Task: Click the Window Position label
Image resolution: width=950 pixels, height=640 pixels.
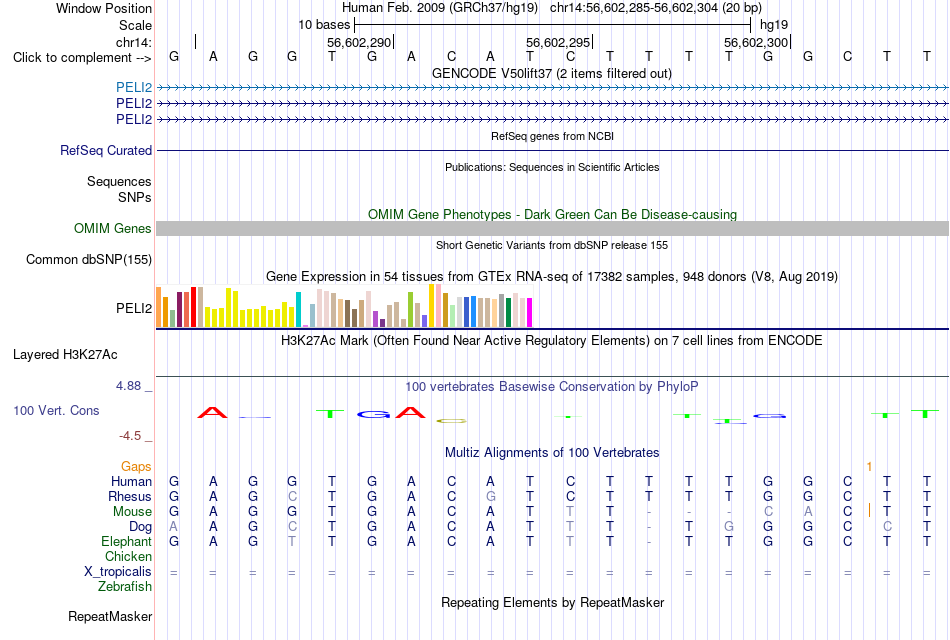Action: click(x=104, y=8)
